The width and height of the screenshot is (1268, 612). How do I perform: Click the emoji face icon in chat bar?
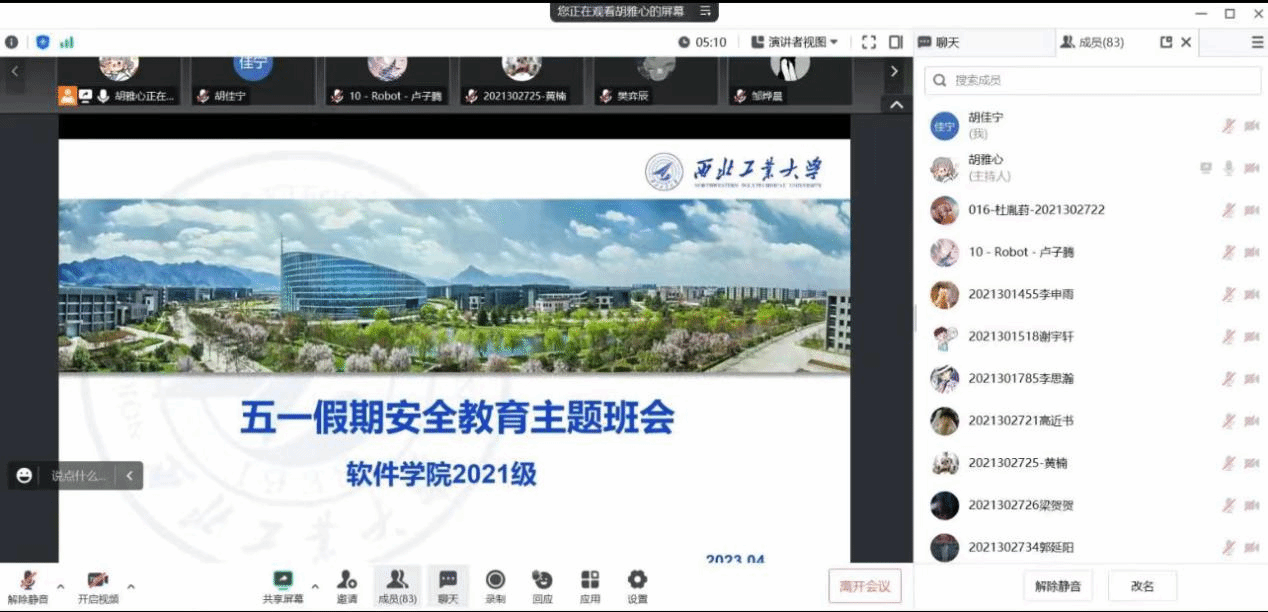click(x=25, y=476)
